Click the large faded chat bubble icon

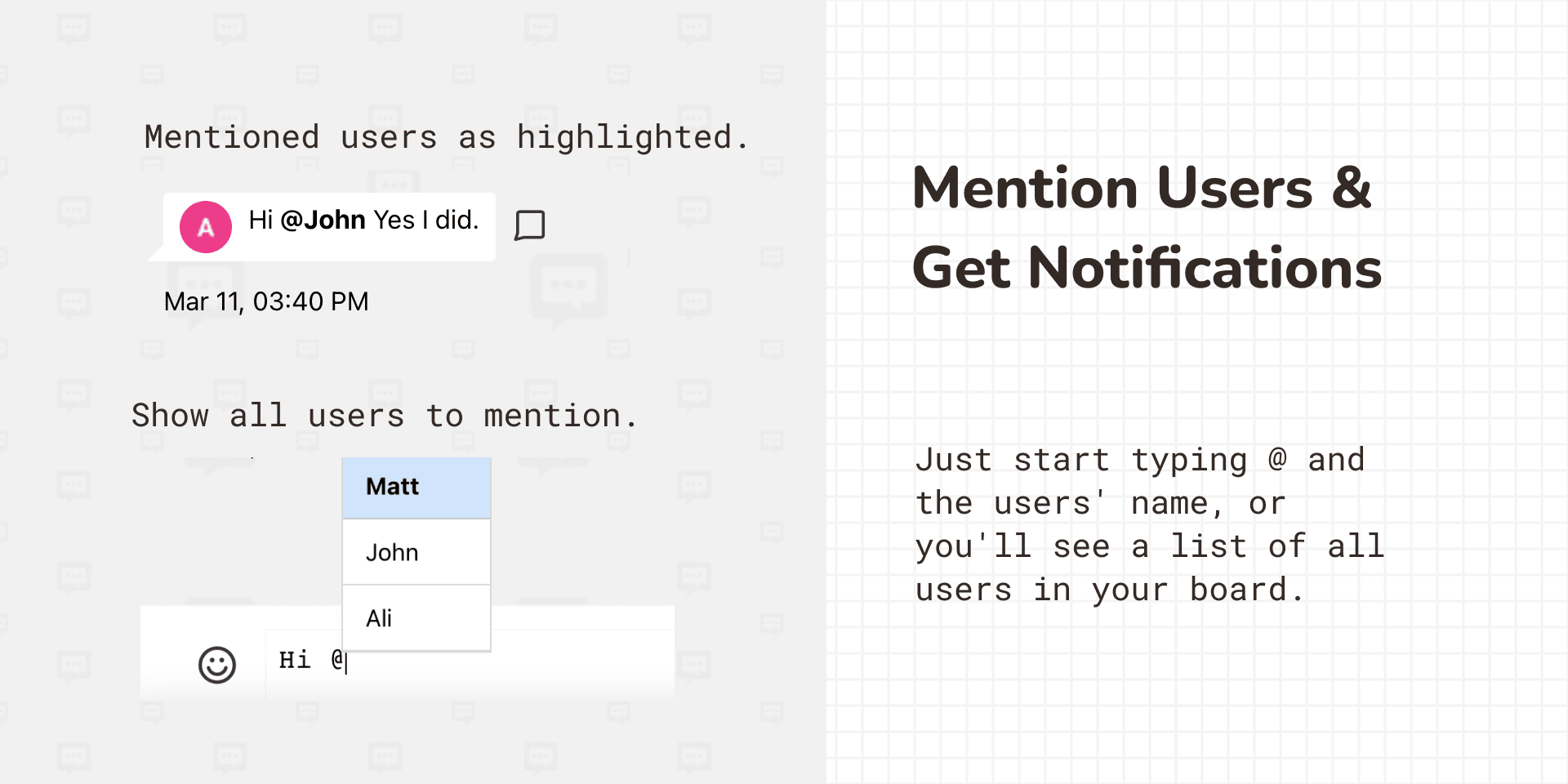pos(568,289)
